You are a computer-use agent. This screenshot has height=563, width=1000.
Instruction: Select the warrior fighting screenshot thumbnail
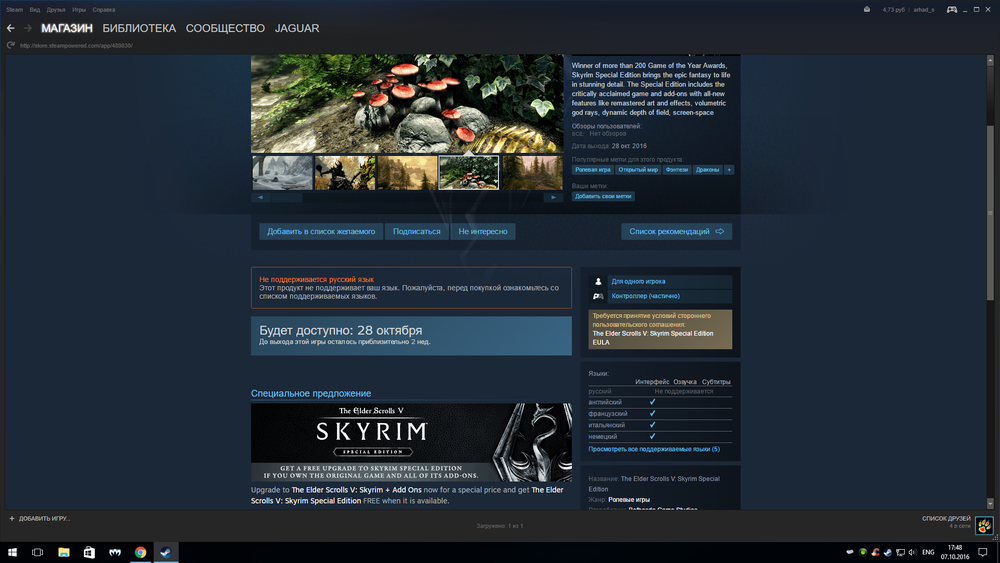click(x=345, y=173)
